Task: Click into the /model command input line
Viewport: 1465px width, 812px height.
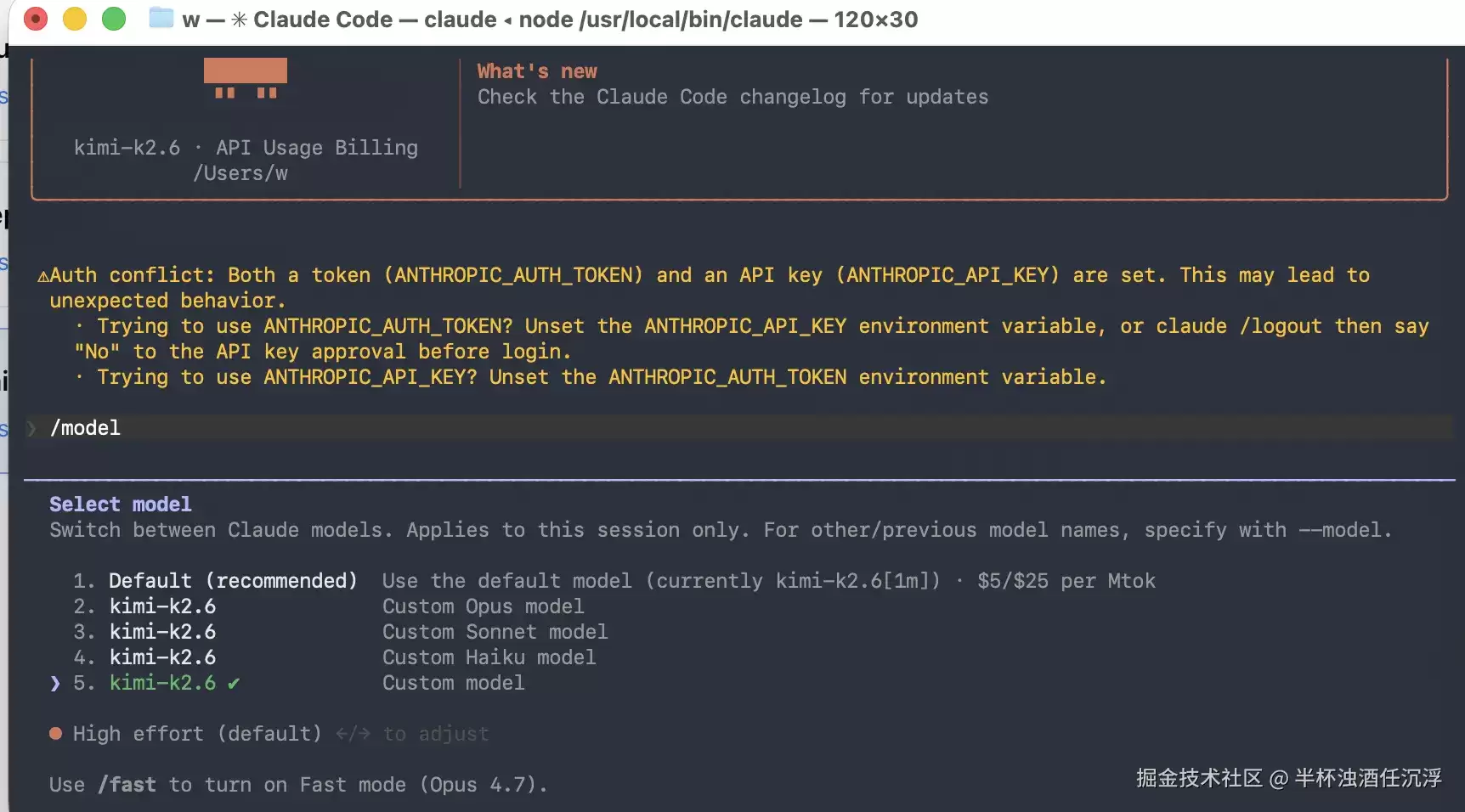Action: click(x=739, y=428)
